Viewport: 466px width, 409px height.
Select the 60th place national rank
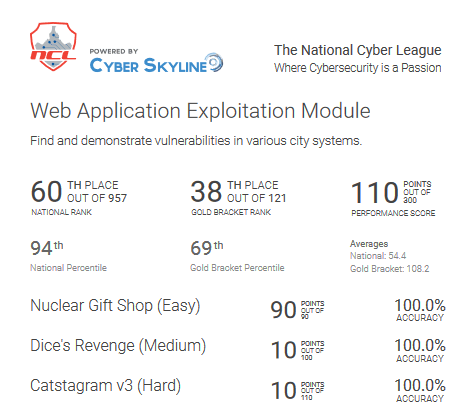(79, 197)
